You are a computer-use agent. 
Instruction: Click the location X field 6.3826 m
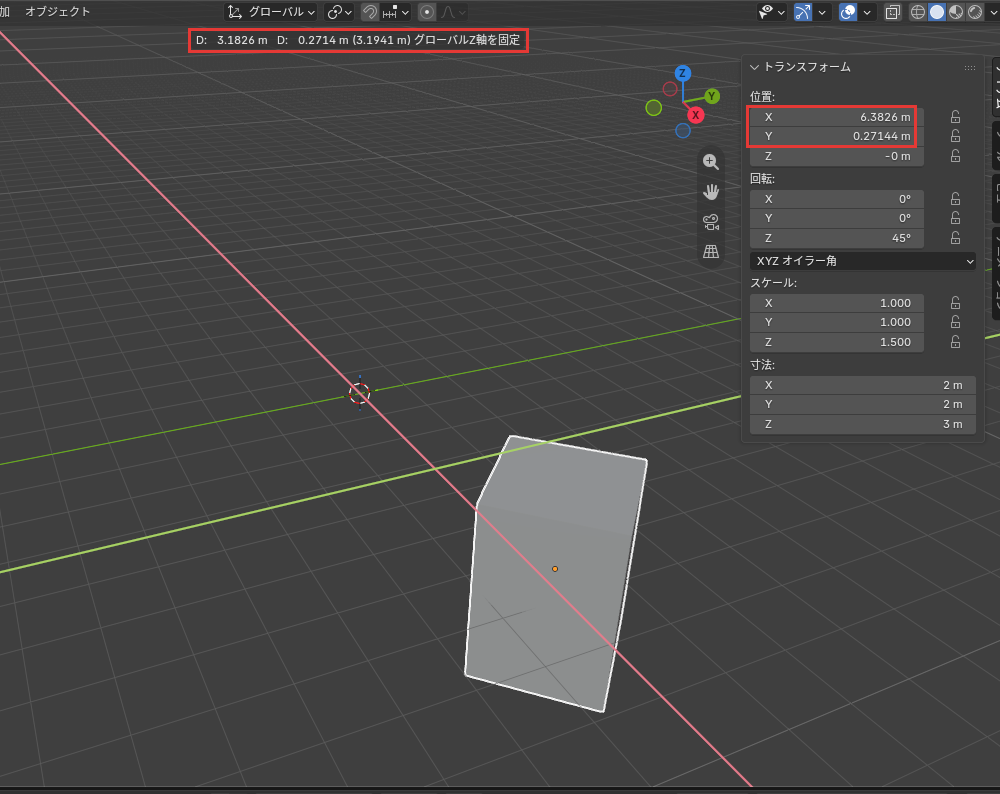pos(837,117)
